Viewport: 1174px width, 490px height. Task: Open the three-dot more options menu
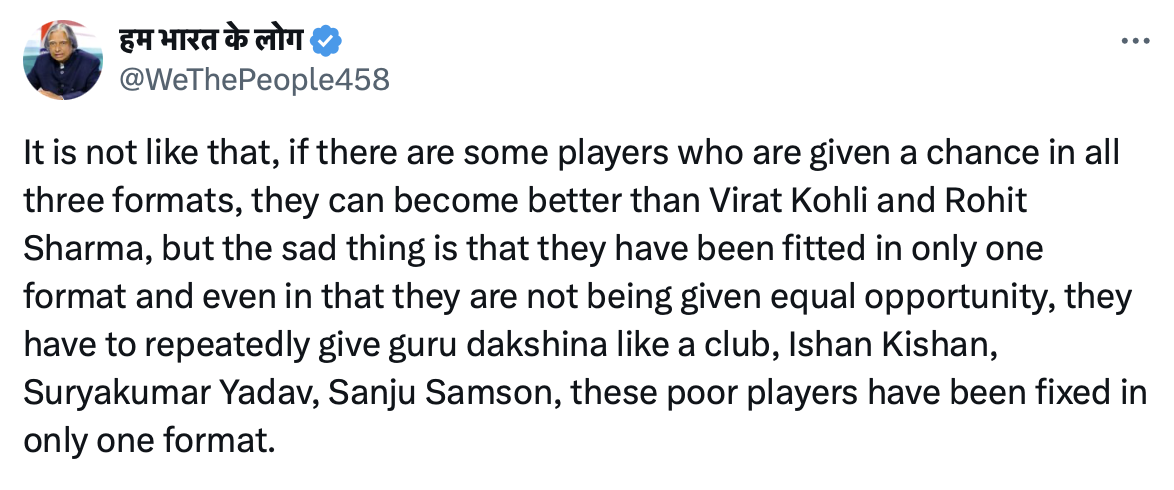point(1136,42)
